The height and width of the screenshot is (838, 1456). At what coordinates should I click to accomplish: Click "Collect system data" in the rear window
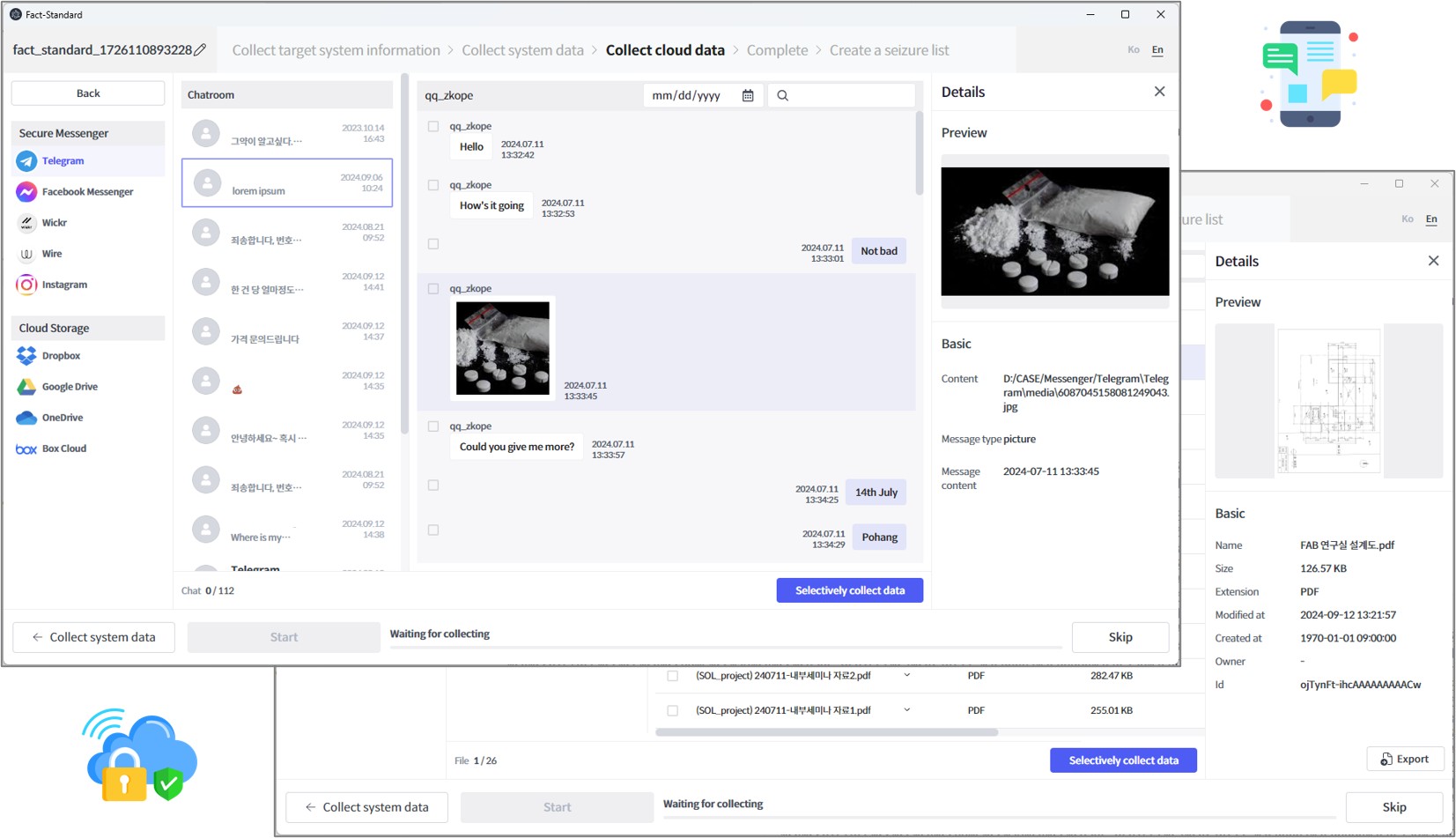click(366, 807)
